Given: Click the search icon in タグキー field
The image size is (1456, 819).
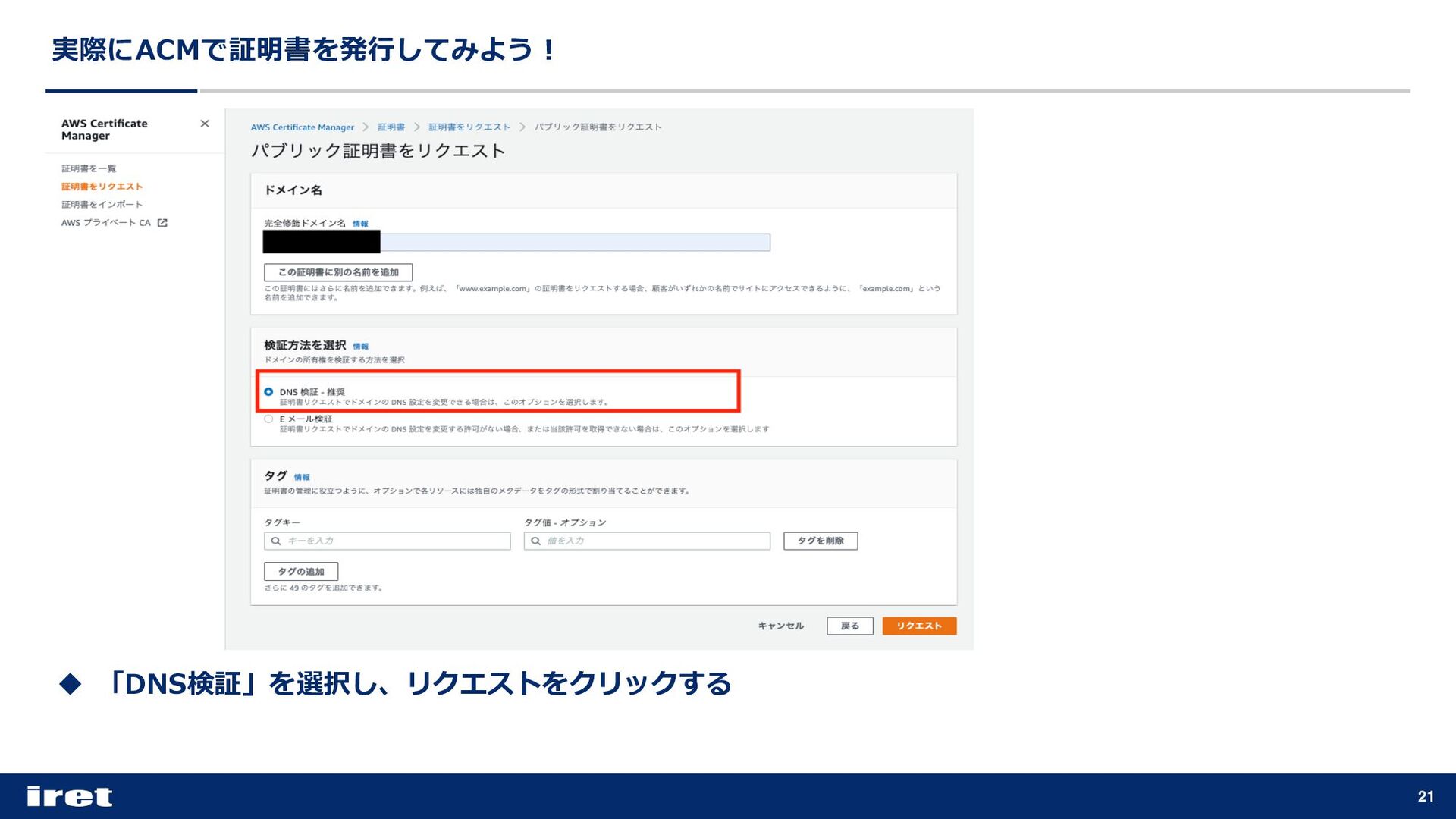Looking at the screenshot, I should [276, 541].
